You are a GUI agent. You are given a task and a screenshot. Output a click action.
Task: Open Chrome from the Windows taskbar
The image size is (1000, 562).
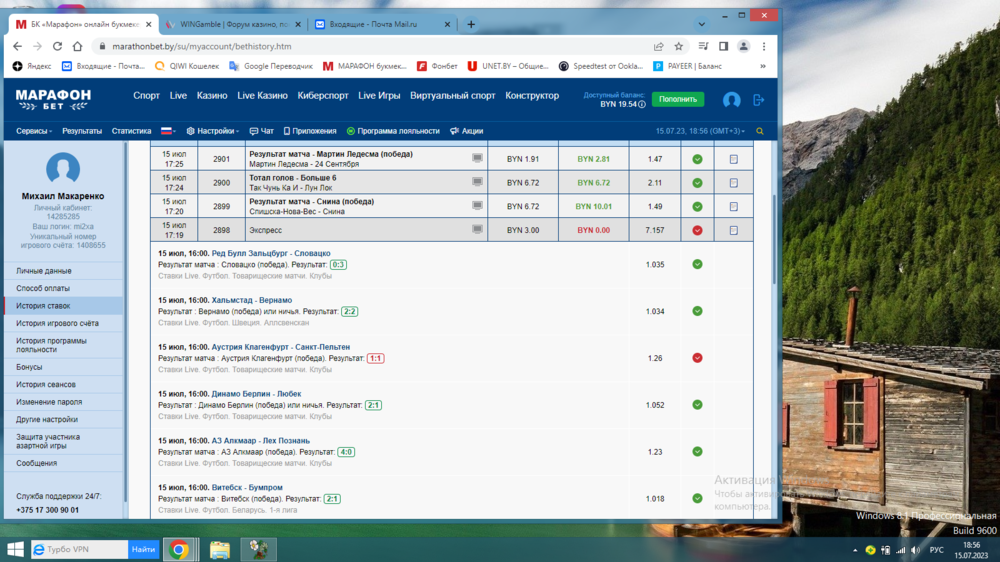point(179,549)
